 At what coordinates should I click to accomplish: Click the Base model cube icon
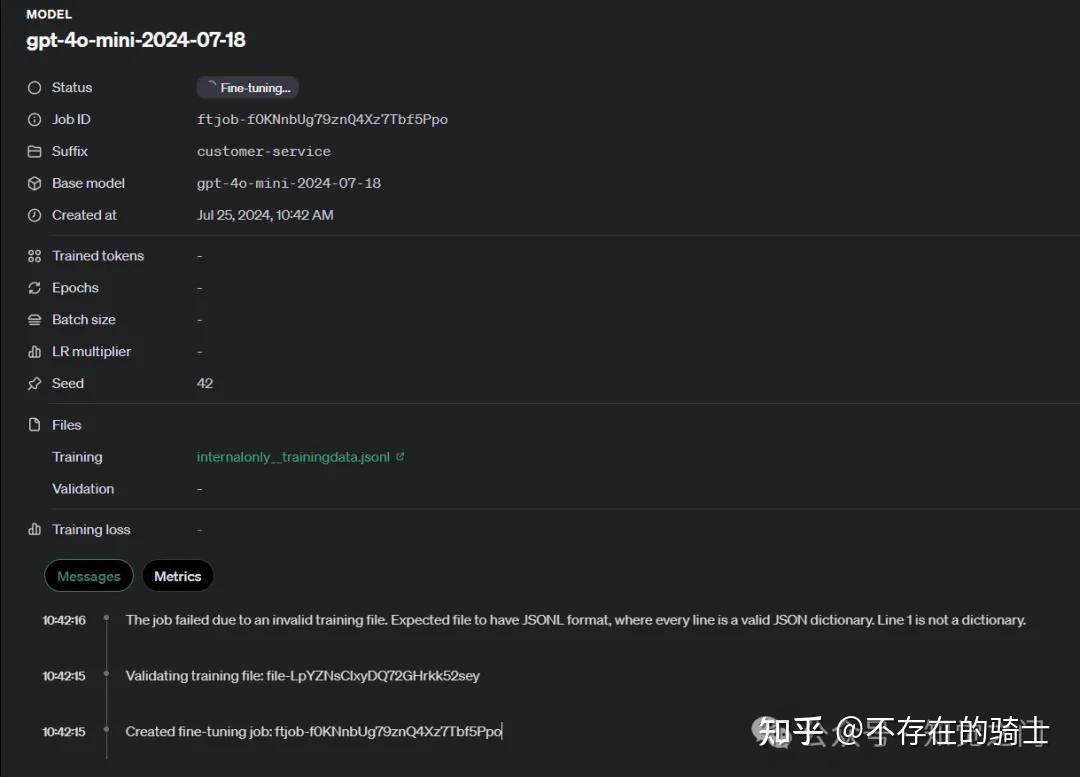pos(34,183)
